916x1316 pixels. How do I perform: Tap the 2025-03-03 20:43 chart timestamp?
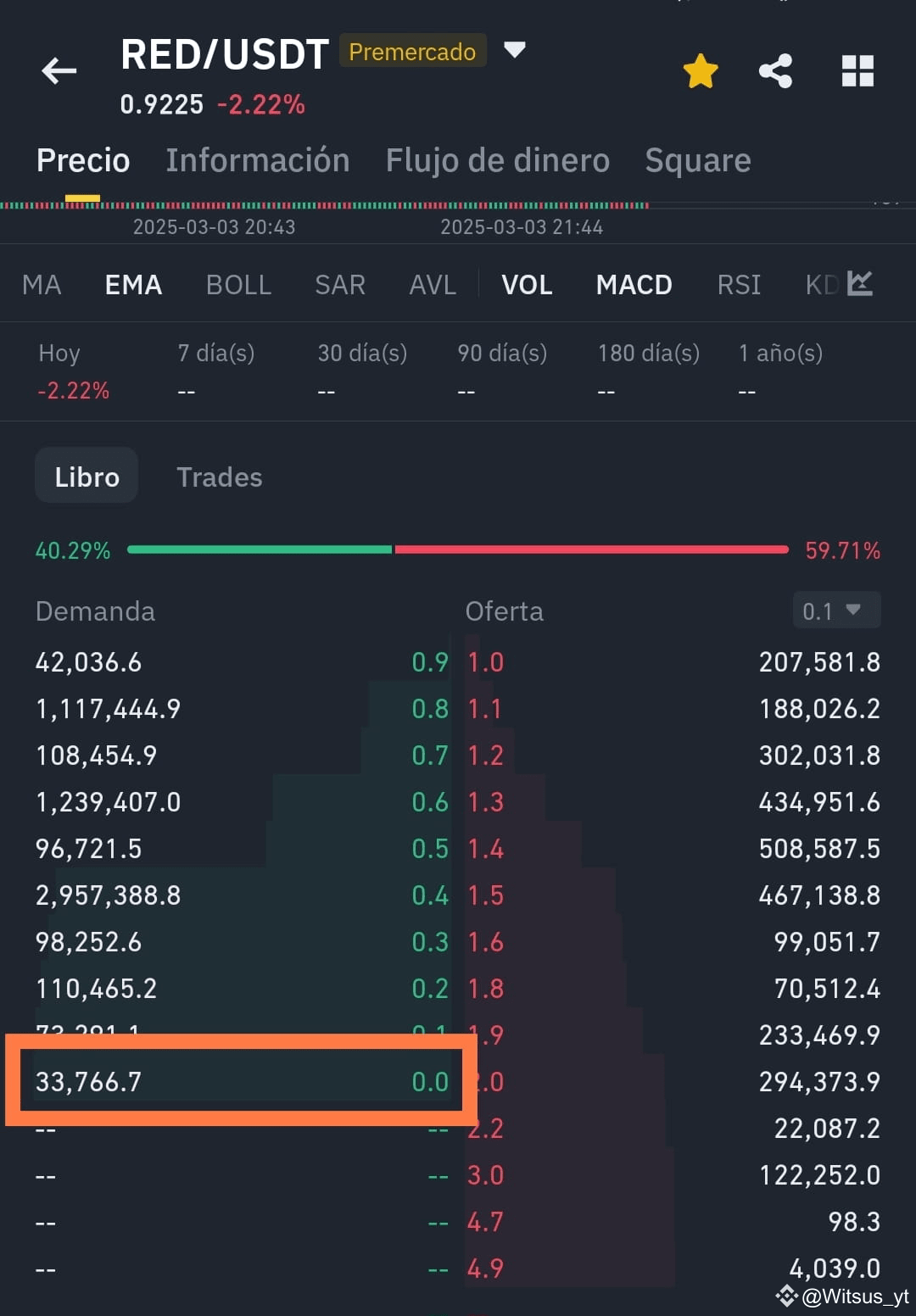coord(214,226)
